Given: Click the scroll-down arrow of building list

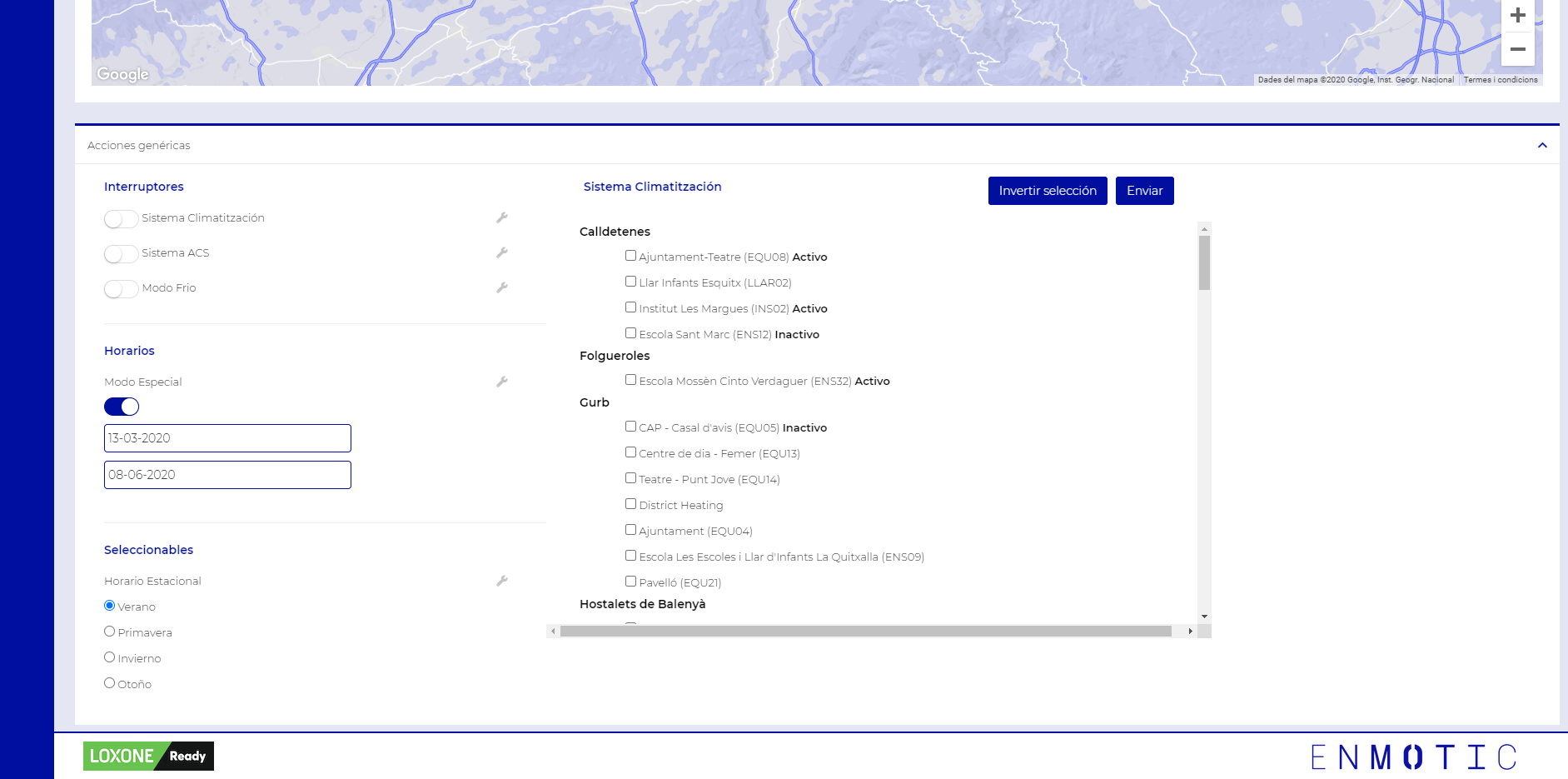Looking at the screenshot, I should point(1204,617).
